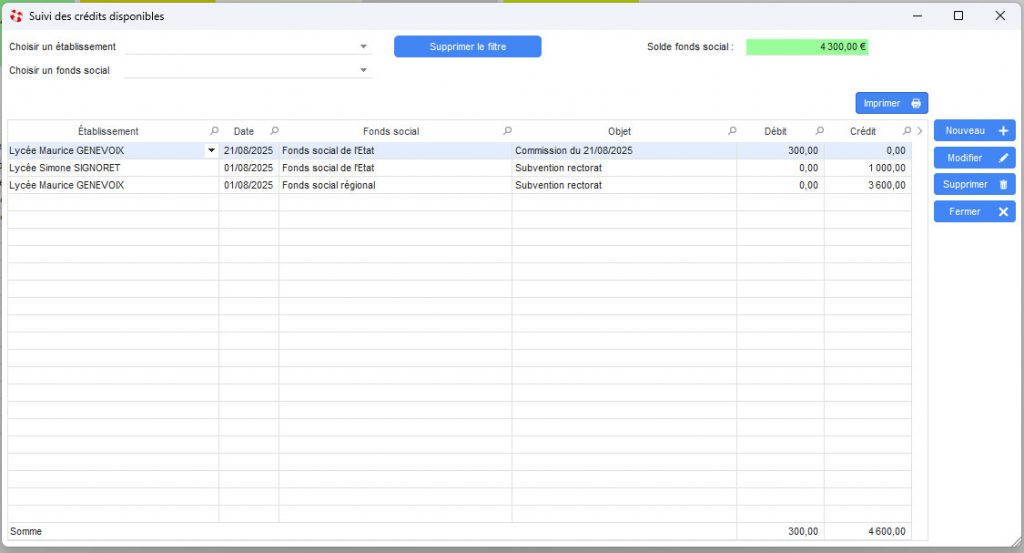Expand more columns with the header chevron arrow
Image resolution: width=1024 pixels, height=553 pixels.
click(x=920, y=131)
